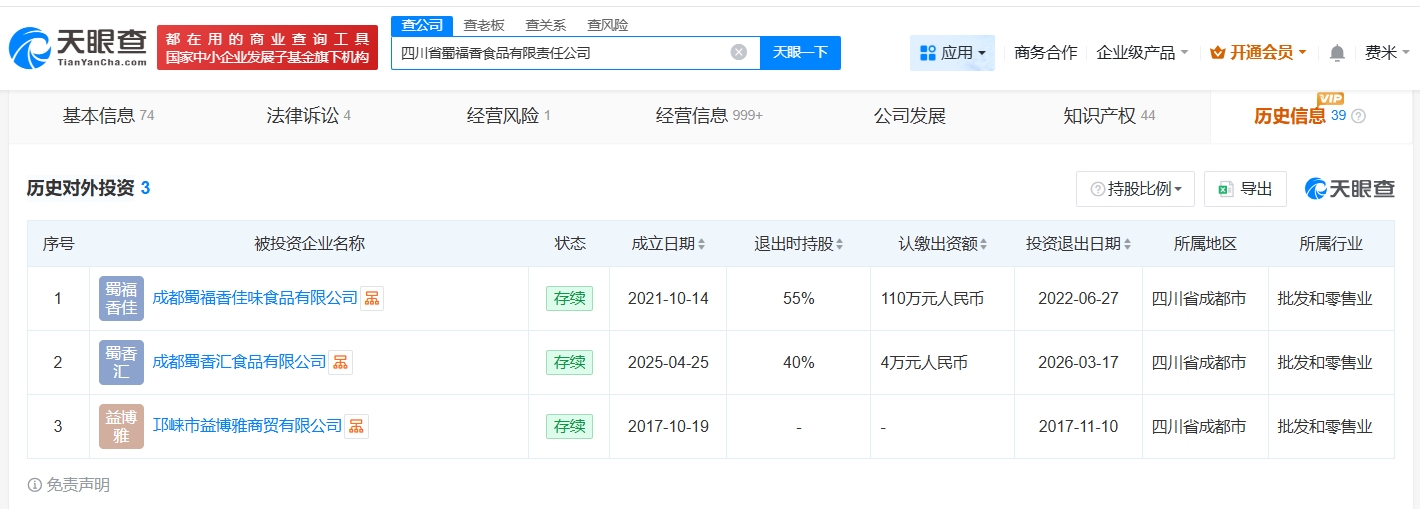Click into the company search input field
Image resolution: width=1420 pixels, height=509 pixels.
[x=560, y=53]
